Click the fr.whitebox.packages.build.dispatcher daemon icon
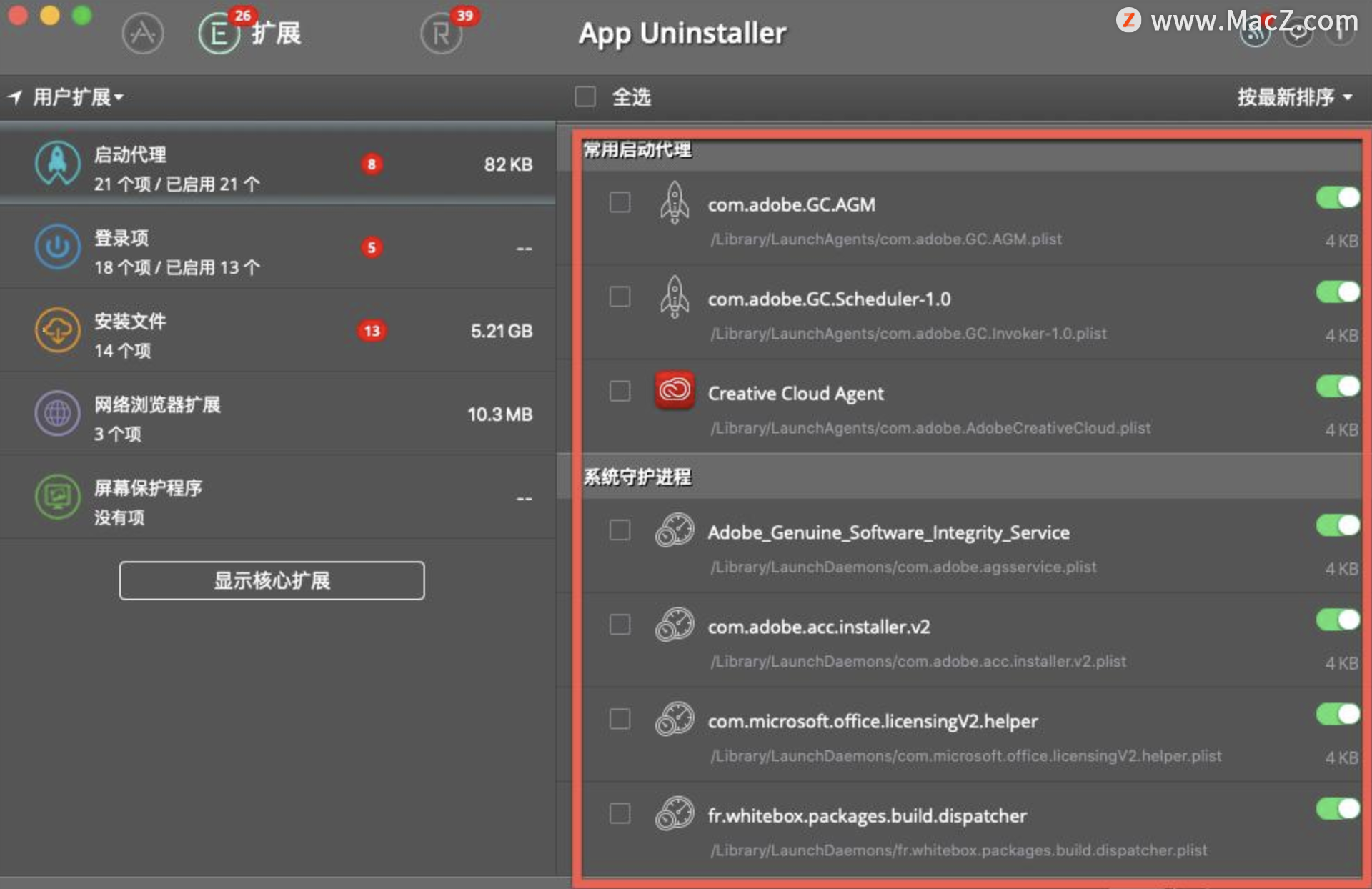 [675, 813]
